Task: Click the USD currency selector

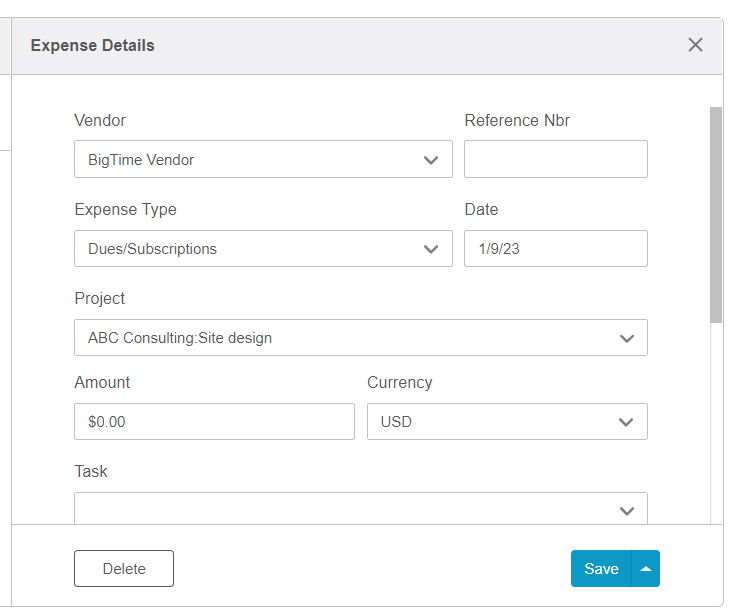Action: point(507,421)
